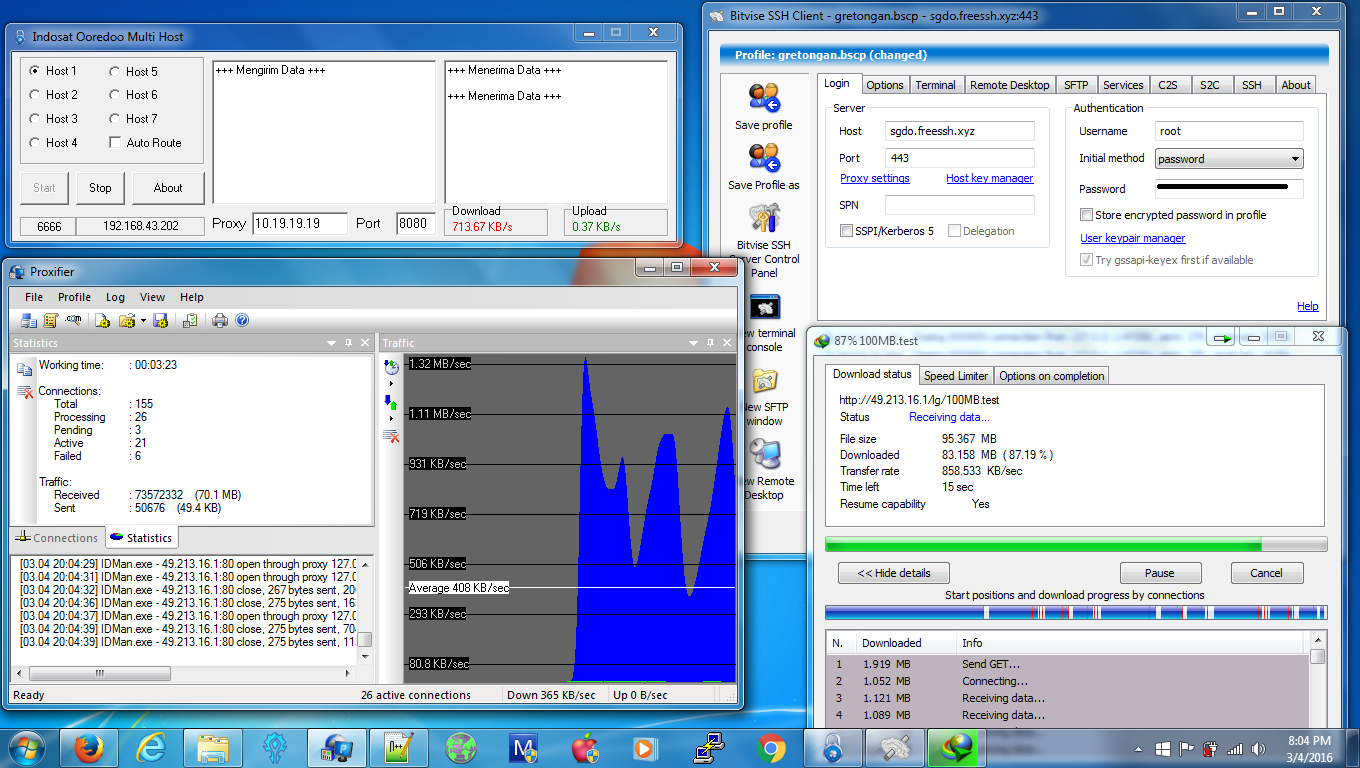Select Host 6 radio button
Viewport: 1360px width, 768px height.
pos(115,95)
